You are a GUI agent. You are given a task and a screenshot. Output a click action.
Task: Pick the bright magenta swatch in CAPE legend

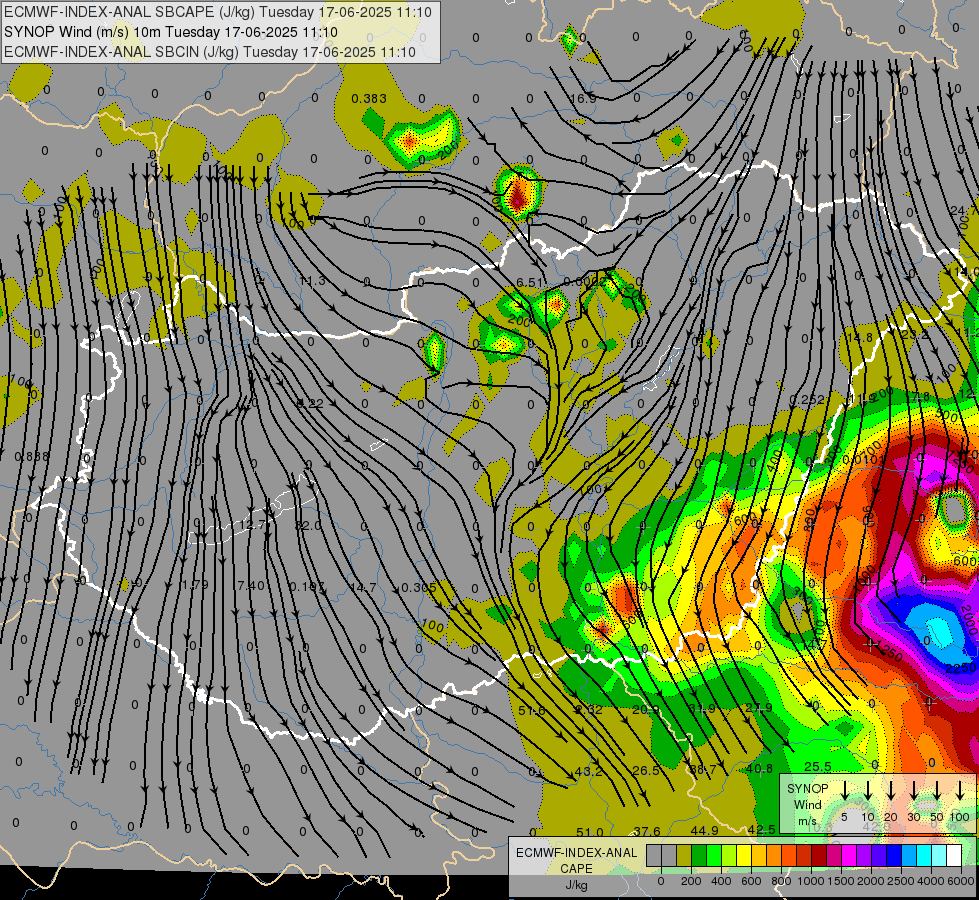click(849, 855)
